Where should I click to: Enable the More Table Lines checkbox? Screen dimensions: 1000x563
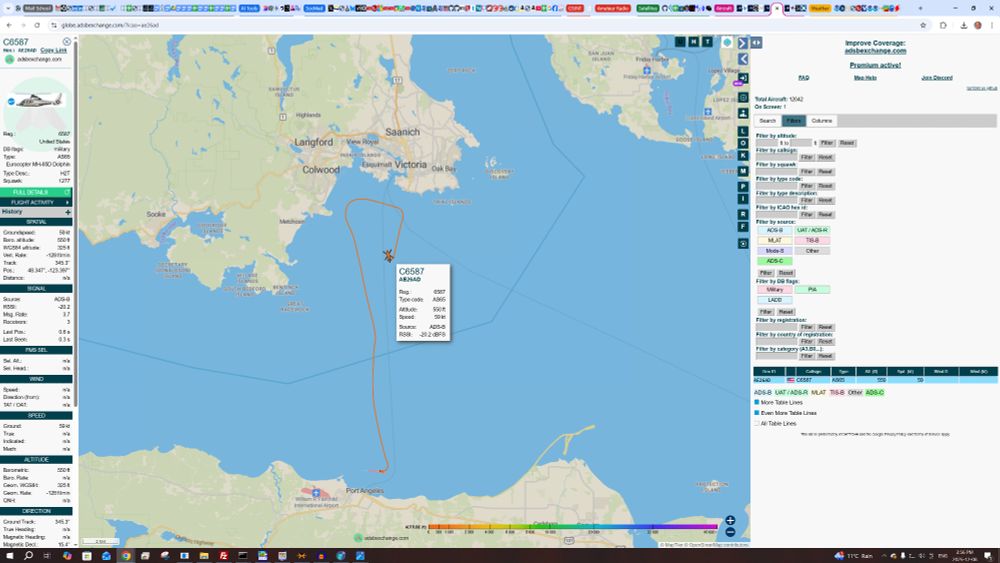pyautogui.click(x=757, y=402)
